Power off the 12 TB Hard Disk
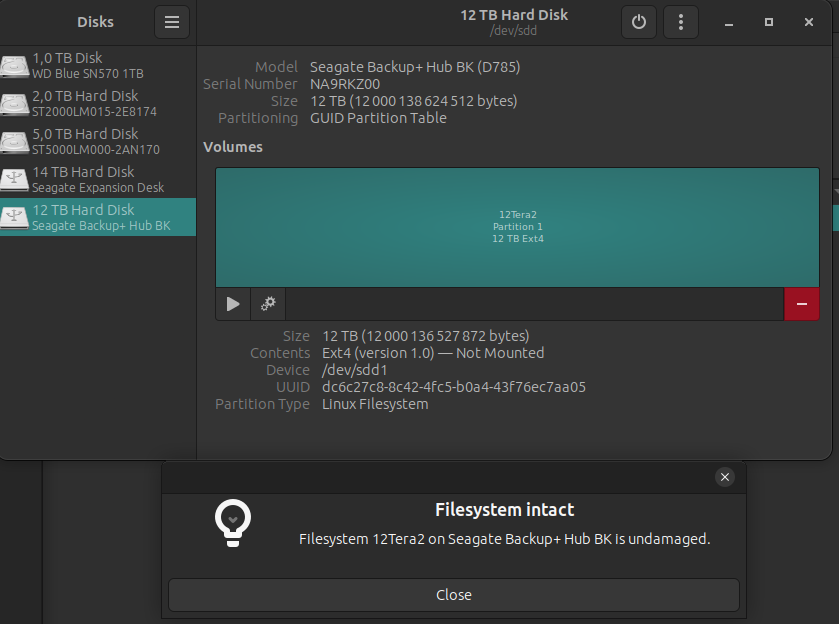Viewport: 839px width, 624px height. [638, 22]
